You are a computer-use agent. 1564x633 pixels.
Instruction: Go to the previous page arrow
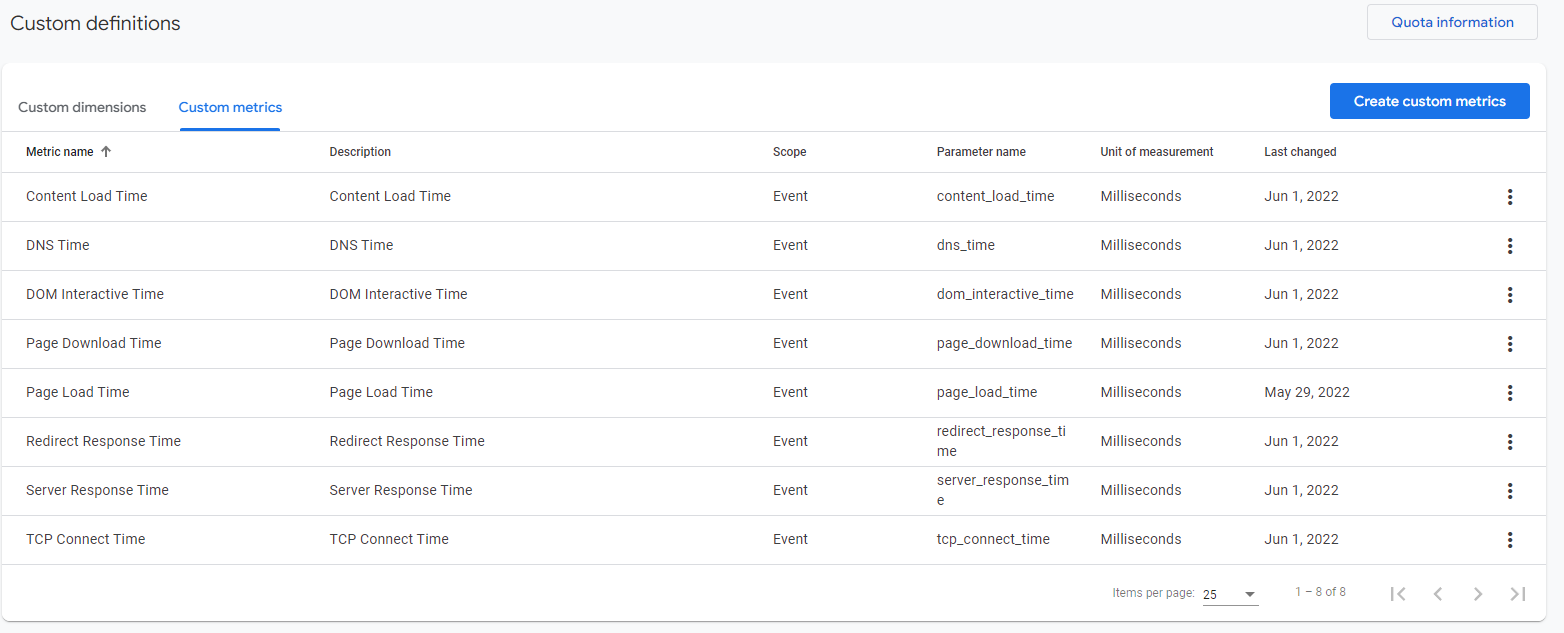click(x=1438, y=594)
